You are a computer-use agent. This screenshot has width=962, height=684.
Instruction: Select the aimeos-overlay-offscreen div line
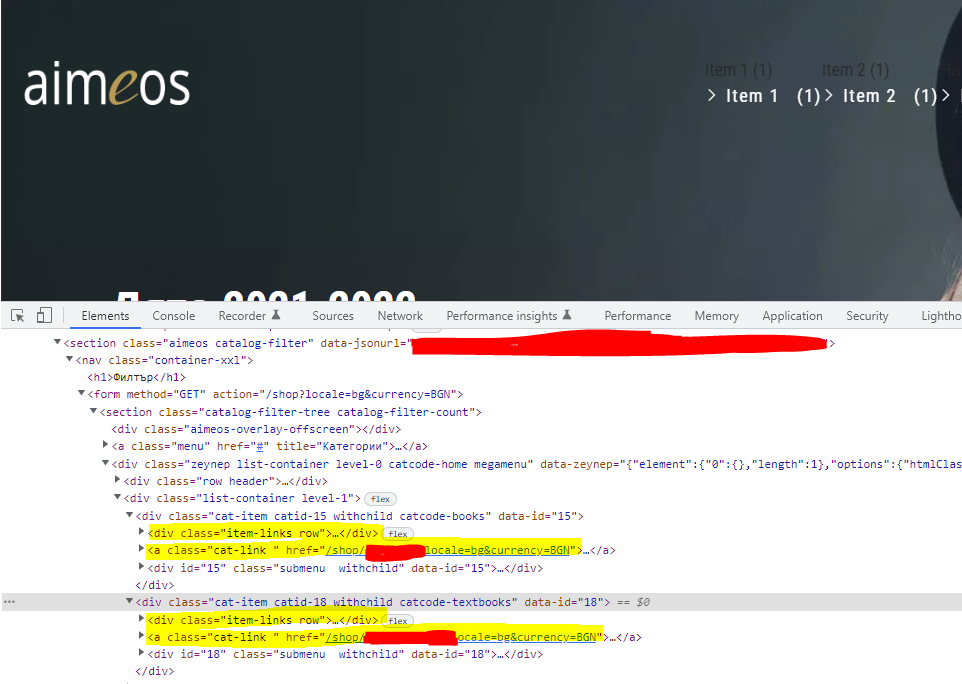(x=256, y=429)
